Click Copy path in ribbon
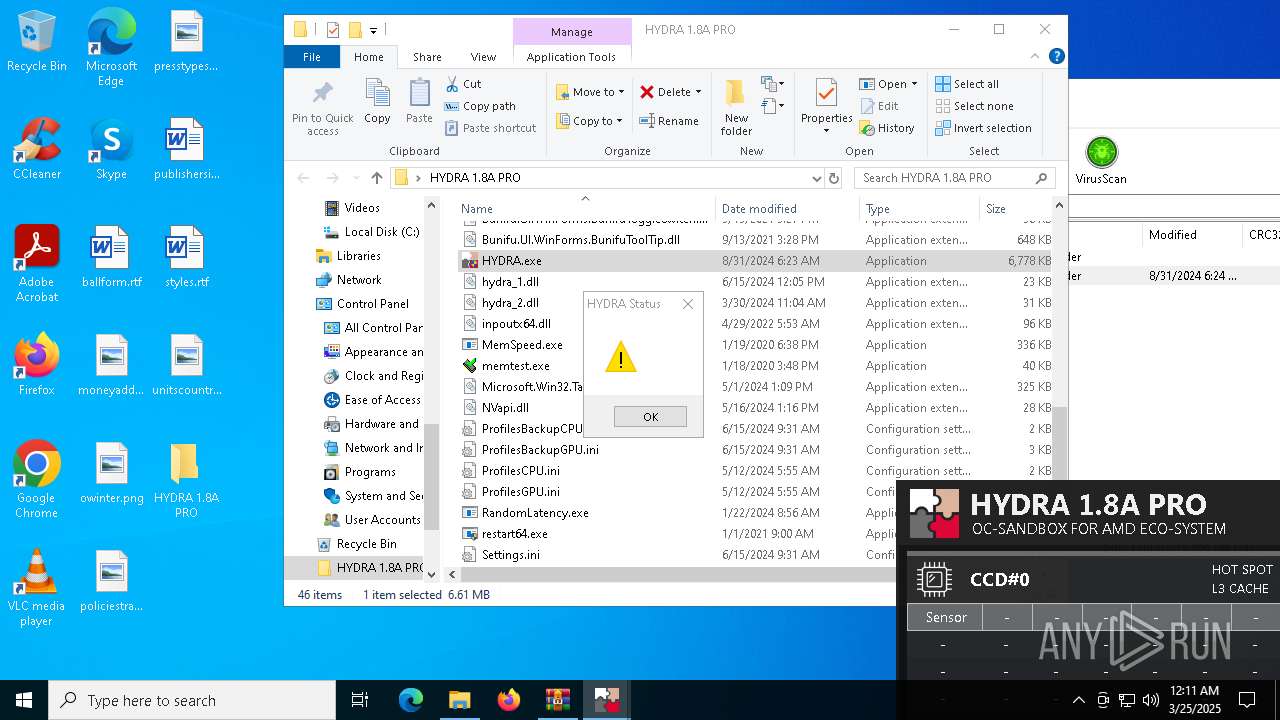 [x=480, y=106]
